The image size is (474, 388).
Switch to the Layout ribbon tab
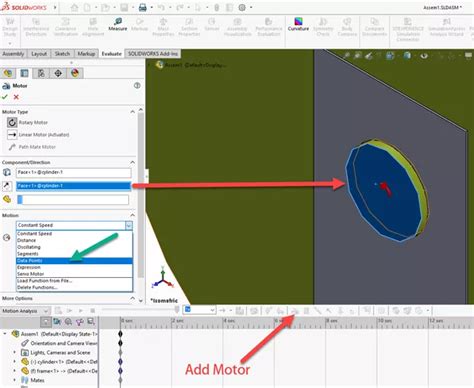[39, 54]
